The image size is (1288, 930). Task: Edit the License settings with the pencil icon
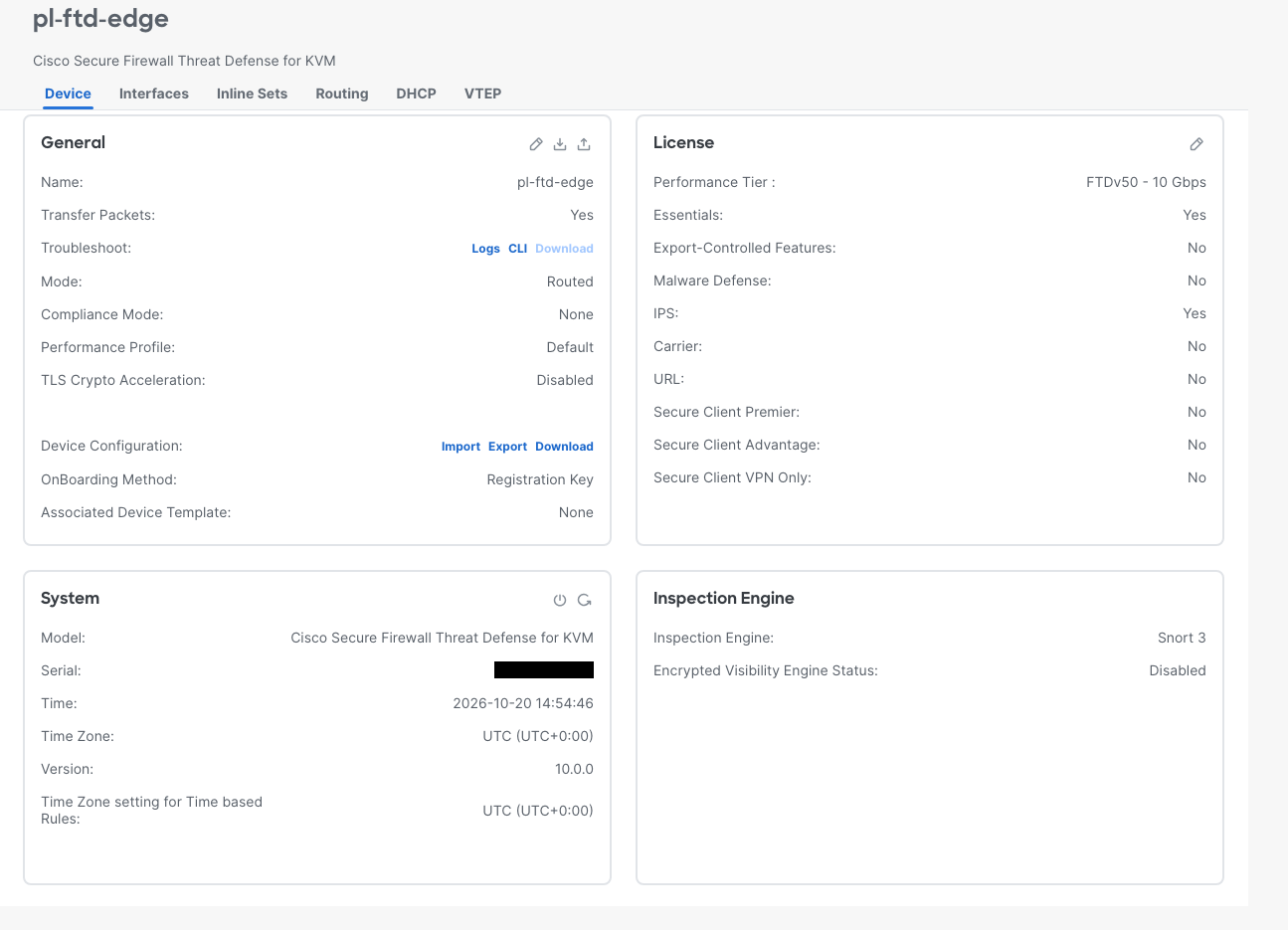[x=1196, y=144]
